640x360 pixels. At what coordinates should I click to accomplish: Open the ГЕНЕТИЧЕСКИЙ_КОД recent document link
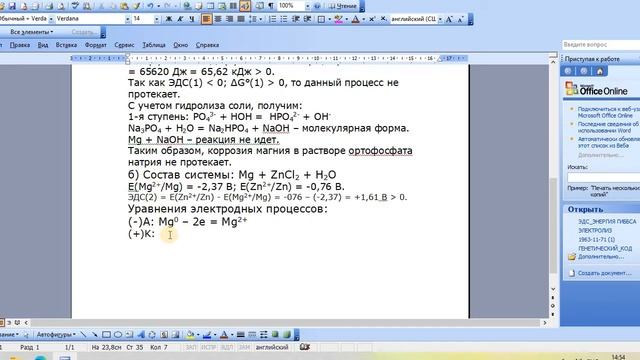point(605,248)
